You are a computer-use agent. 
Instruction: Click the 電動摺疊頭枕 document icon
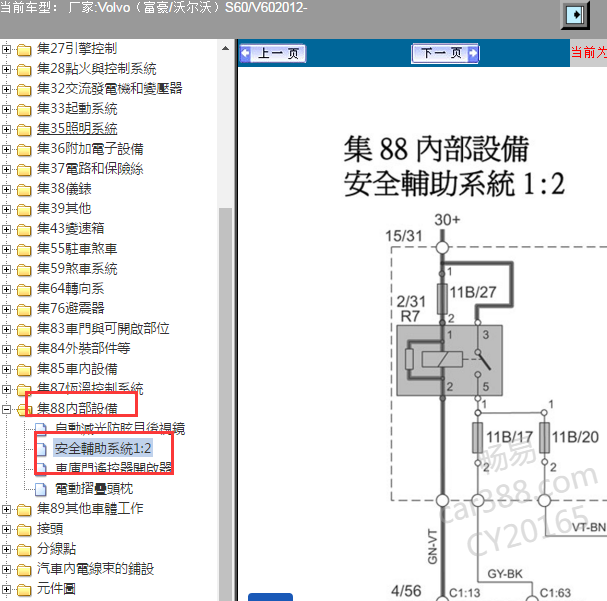(x=41, y=490)
